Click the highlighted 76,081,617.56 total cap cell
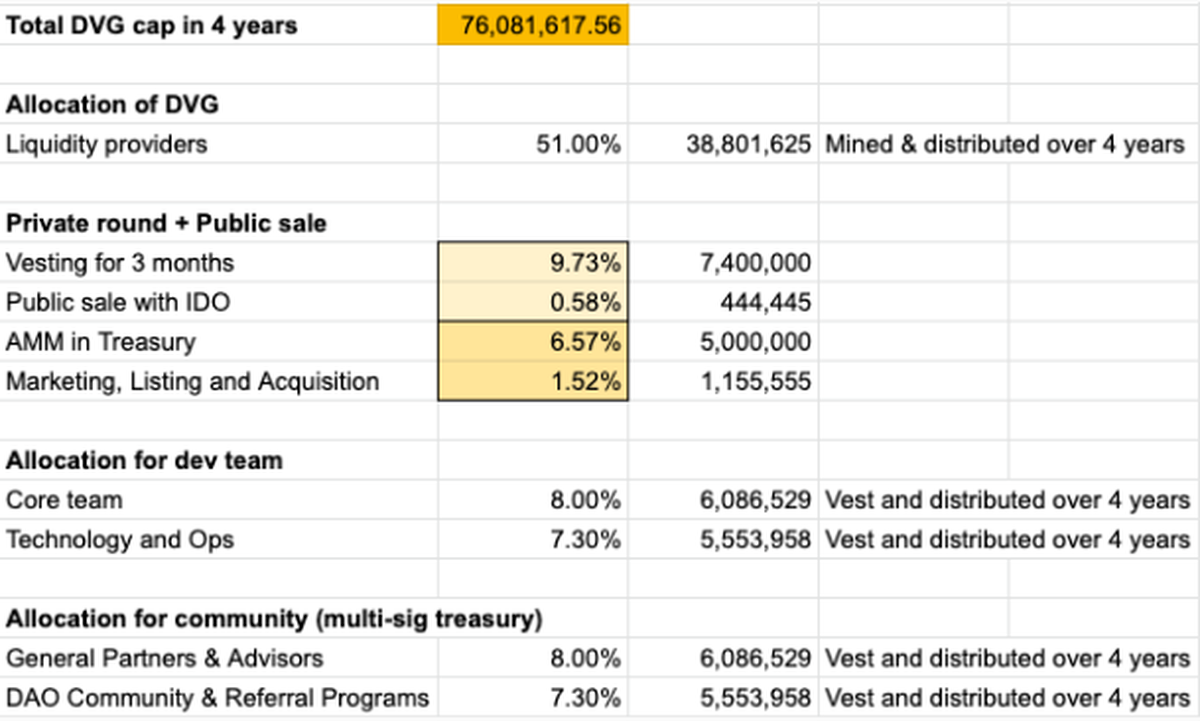 [533, 25]
